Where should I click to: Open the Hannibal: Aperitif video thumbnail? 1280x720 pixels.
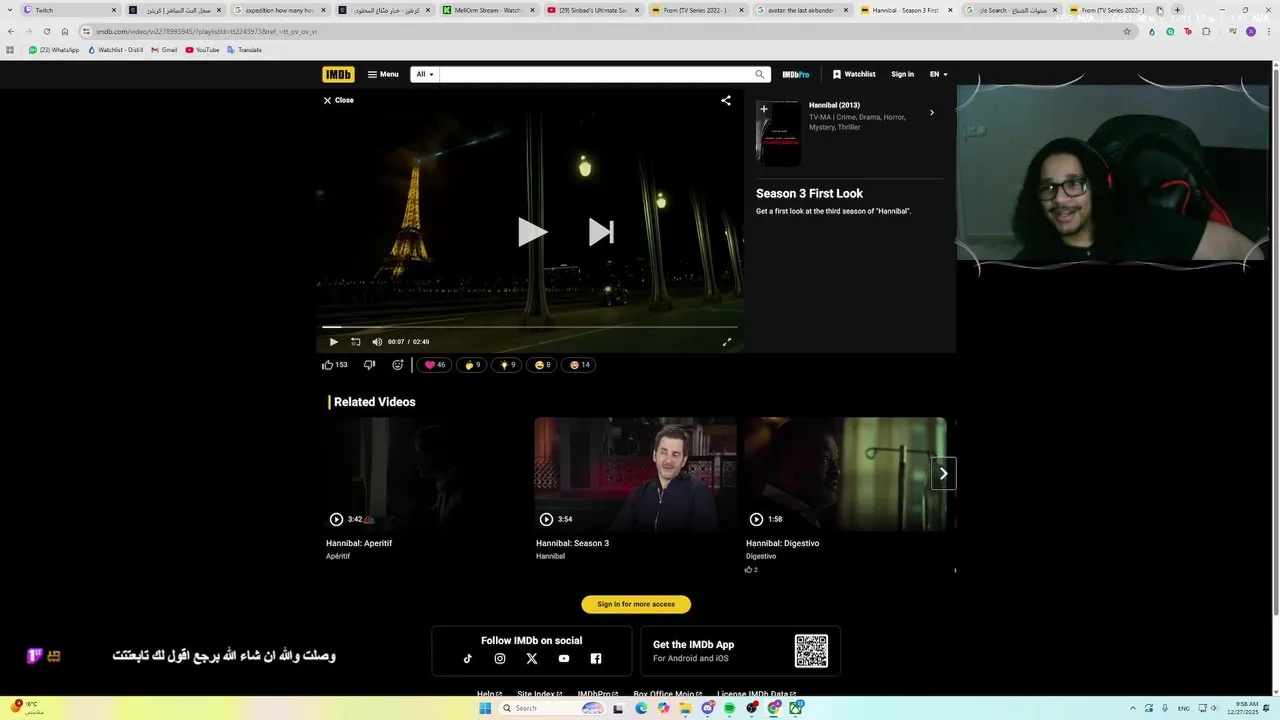coord(426,474)
